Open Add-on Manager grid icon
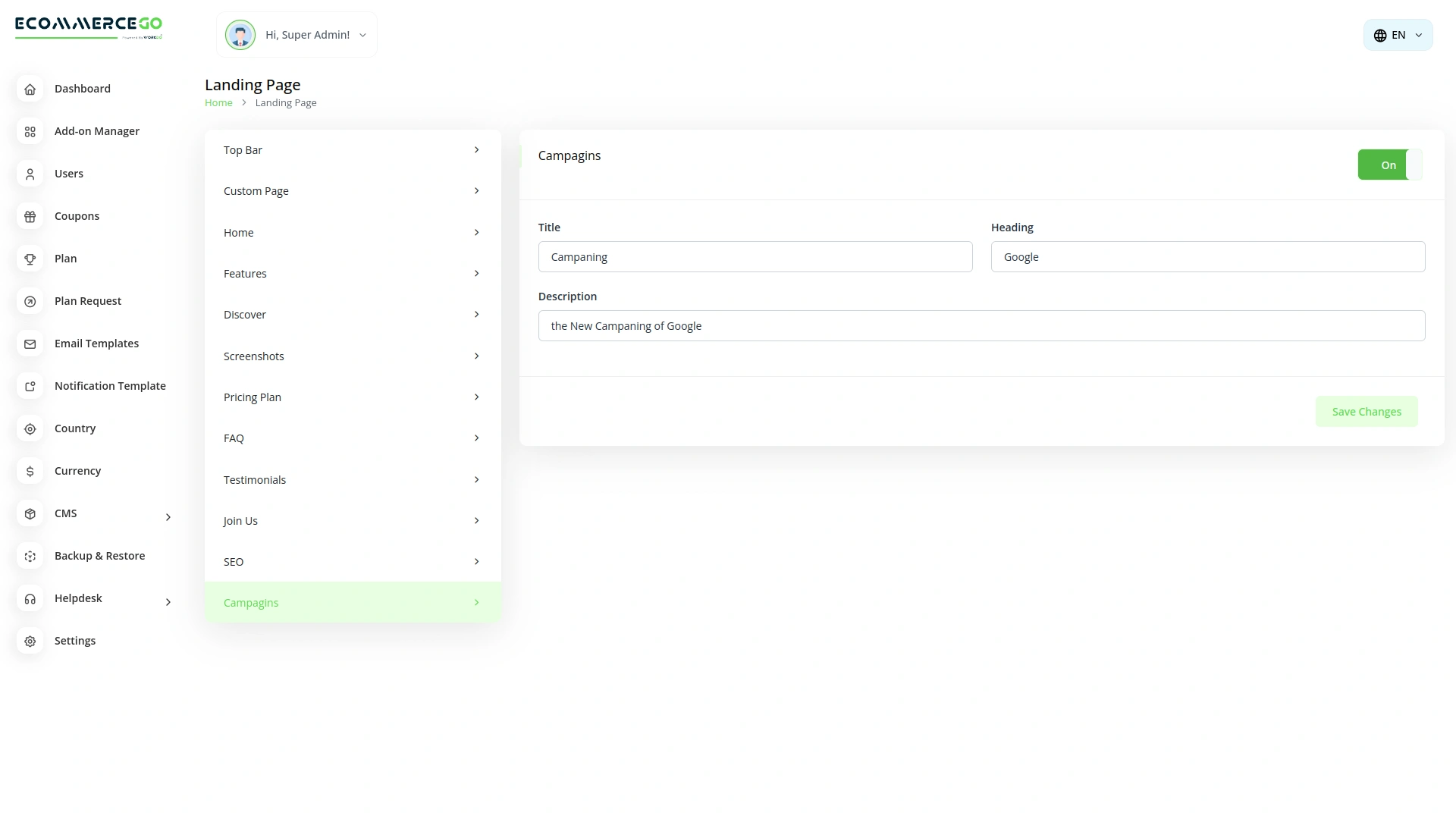Screen dimensions: 1456x819 (30, 132)
